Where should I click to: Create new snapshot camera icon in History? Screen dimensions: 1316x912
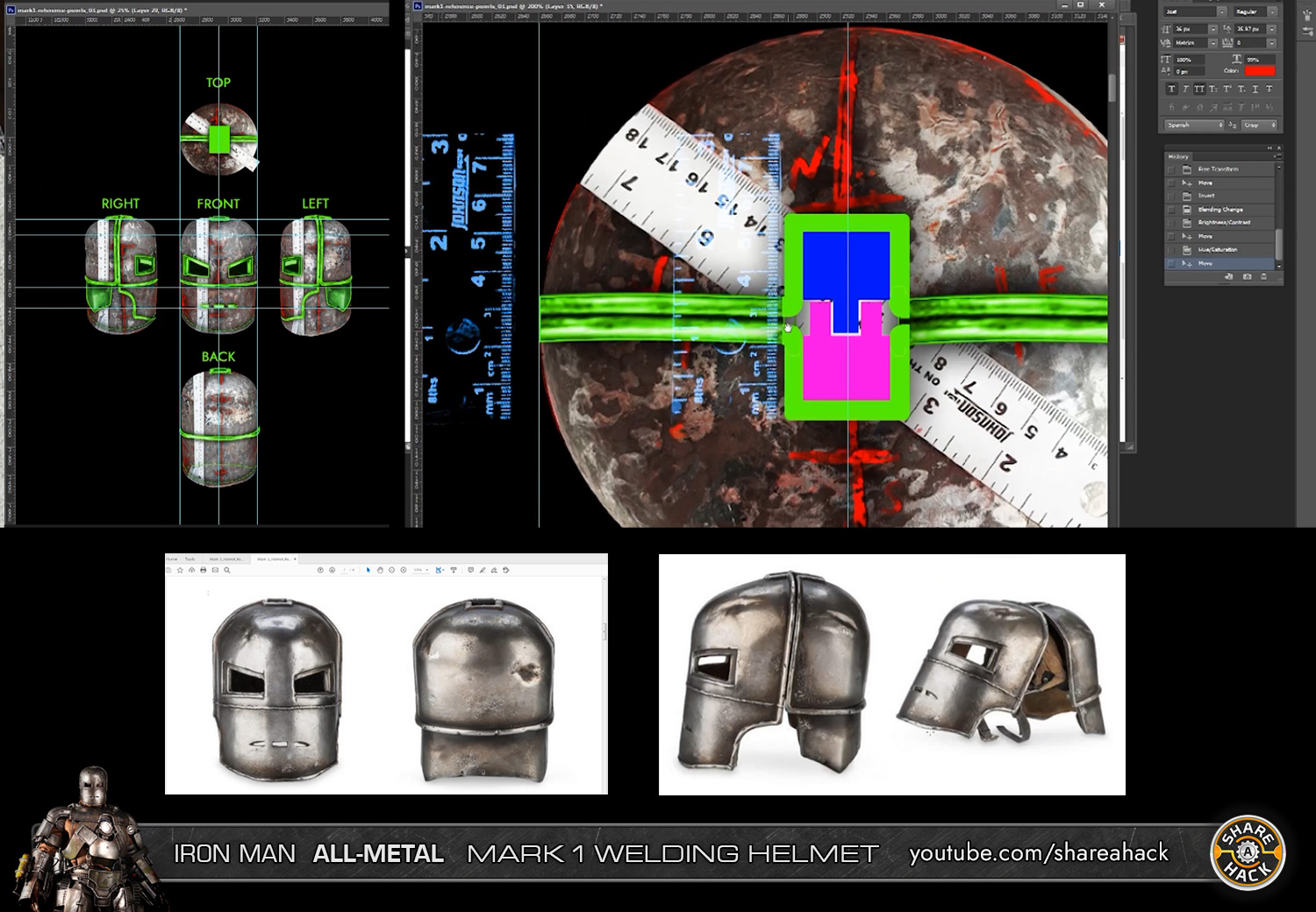pos(1248,276)
